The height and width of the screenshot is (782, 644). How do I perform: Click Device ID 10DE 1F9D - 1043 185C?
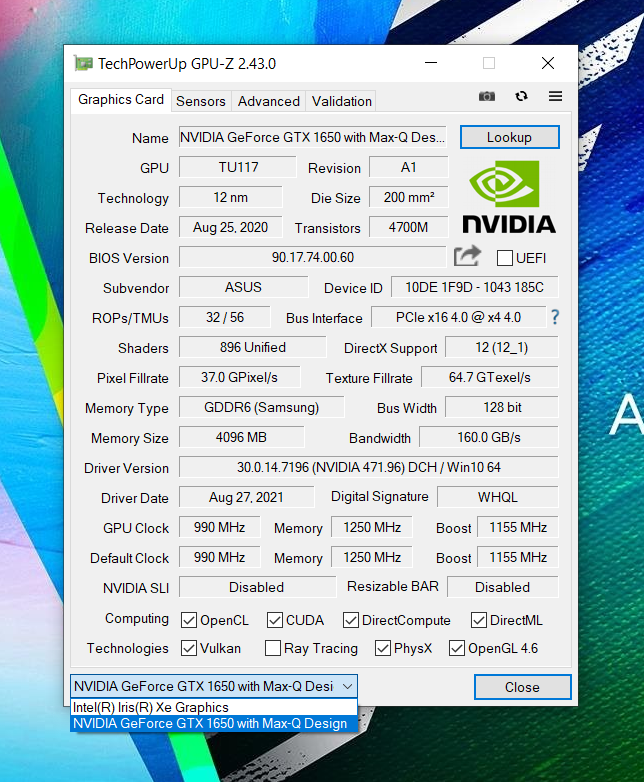click(474, 287)
